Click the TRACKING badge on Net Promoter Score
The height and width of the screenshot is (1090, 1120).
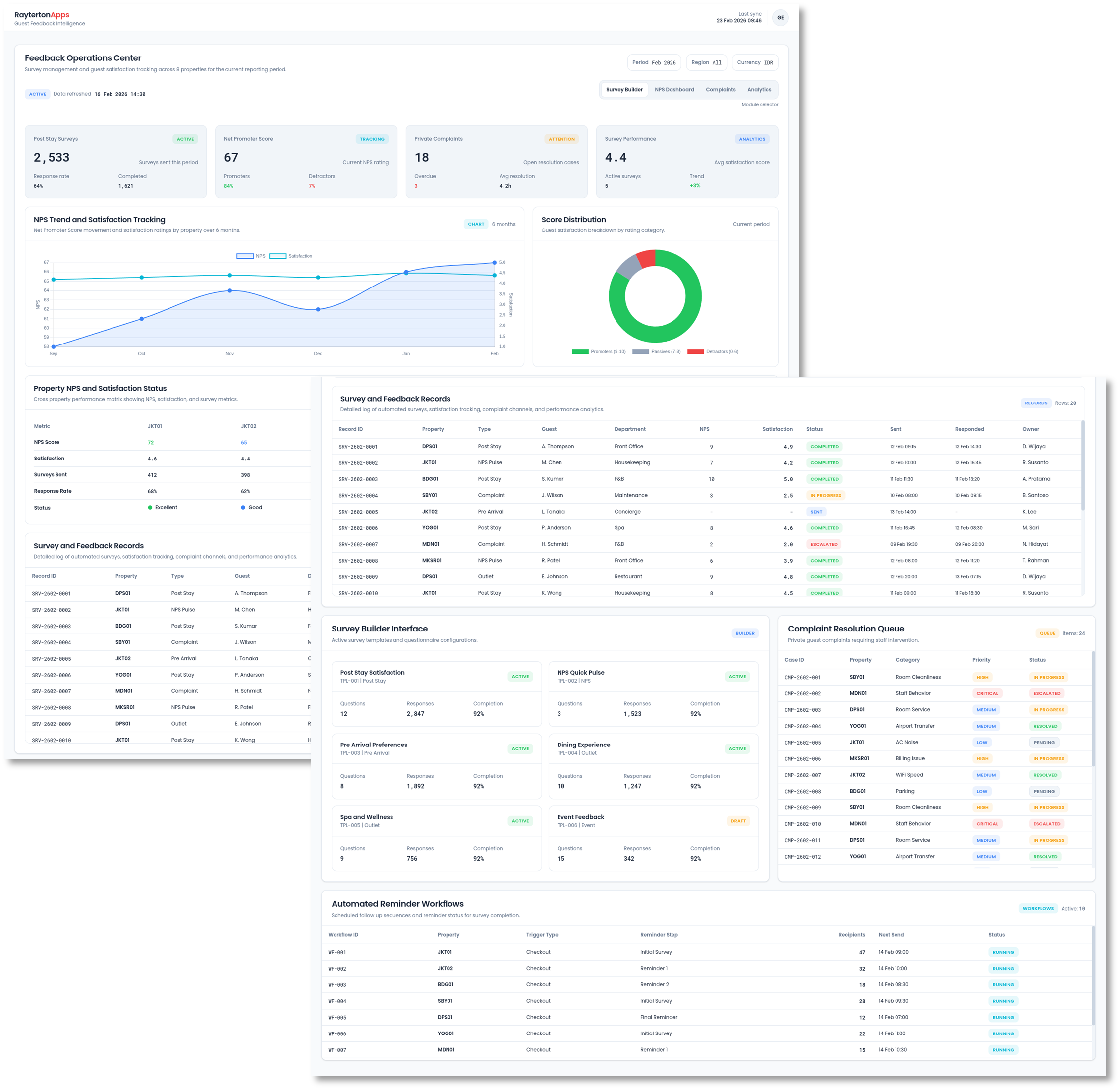[x=373, y=138]
